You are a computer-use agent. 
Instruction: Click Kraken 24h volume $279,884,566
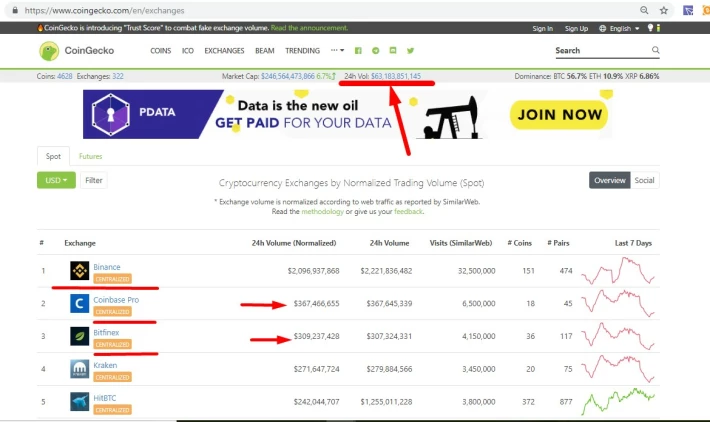pos(389,369)
